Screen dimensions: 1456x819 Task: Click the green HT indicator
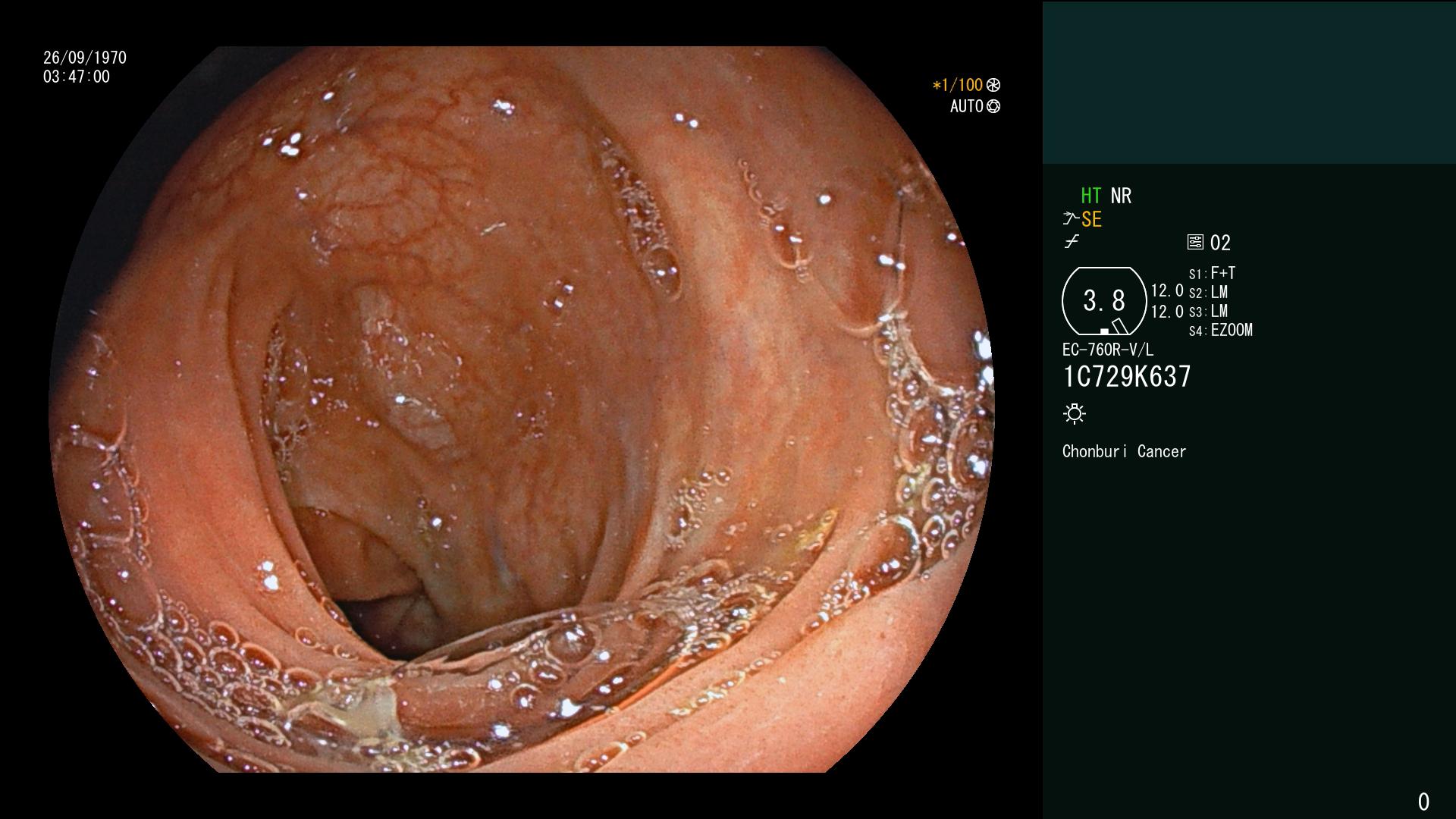tap(1091, 196)
